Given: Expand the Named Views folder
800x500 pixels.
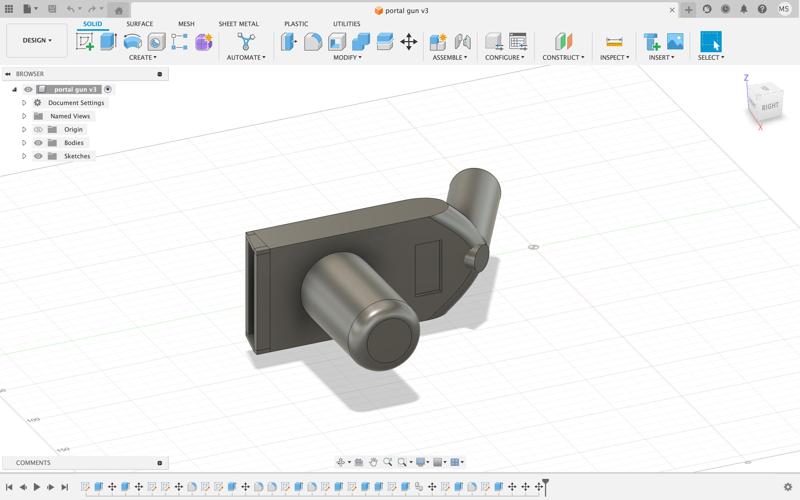Looking at the screenshot, I should click(24, 116).
